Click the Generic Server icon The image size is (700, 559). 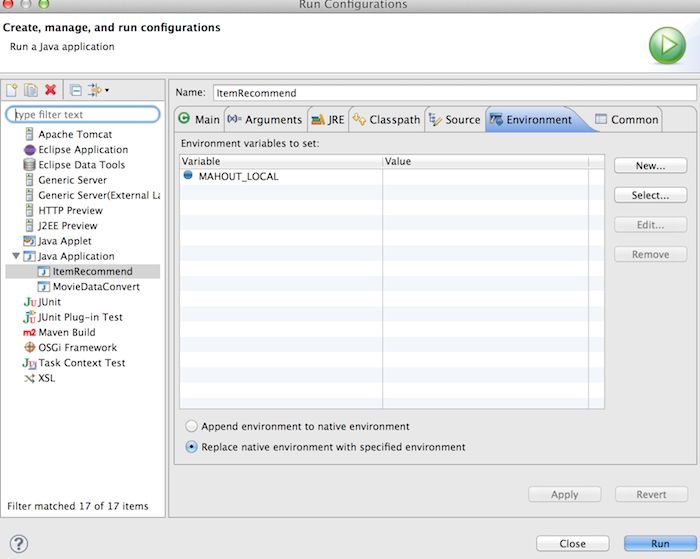[29, 180]
